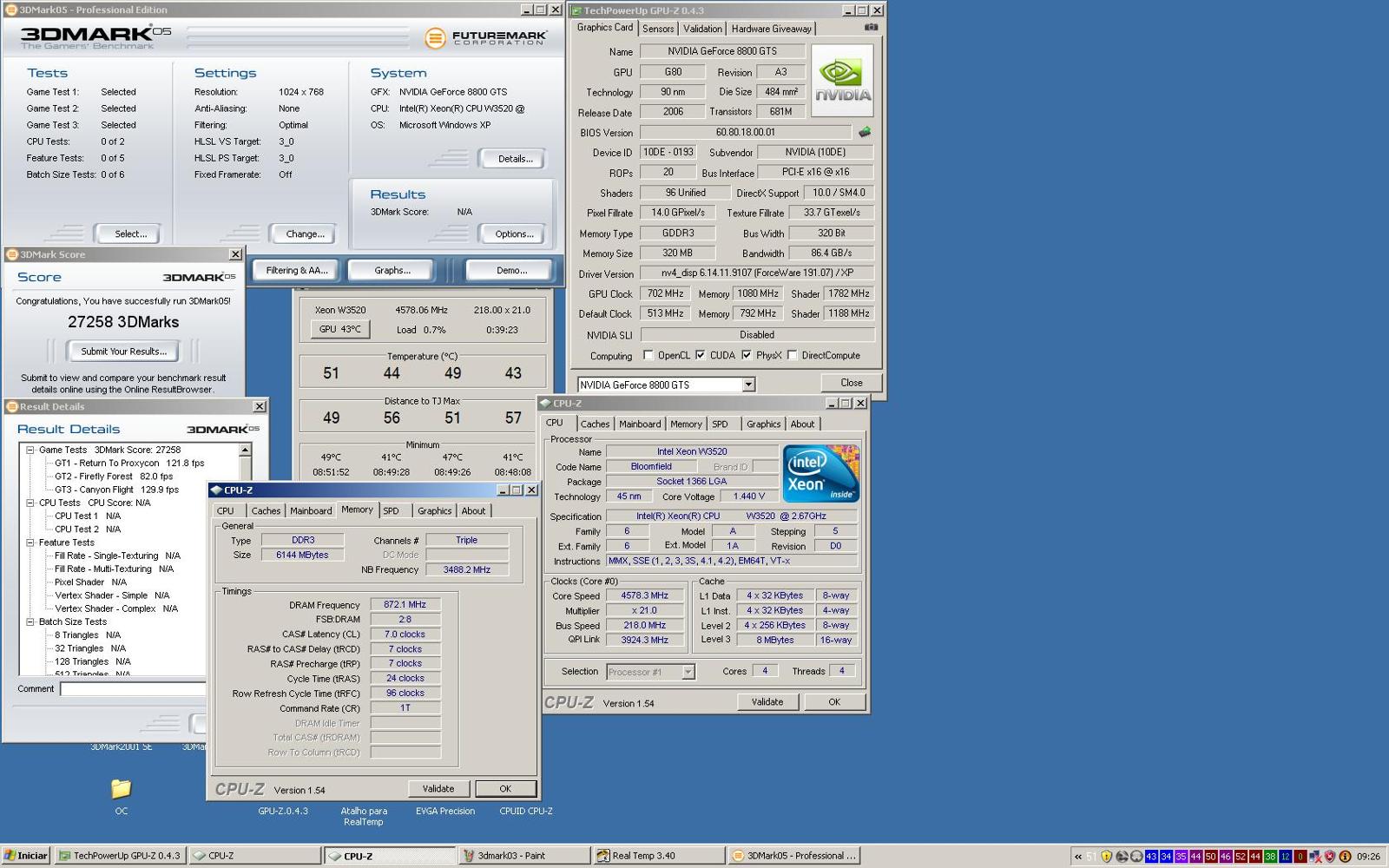Click the Intel Xeon inside logo in CPU-Z
This screenshot has height=868, width=1389.
(x=821, y=474)
